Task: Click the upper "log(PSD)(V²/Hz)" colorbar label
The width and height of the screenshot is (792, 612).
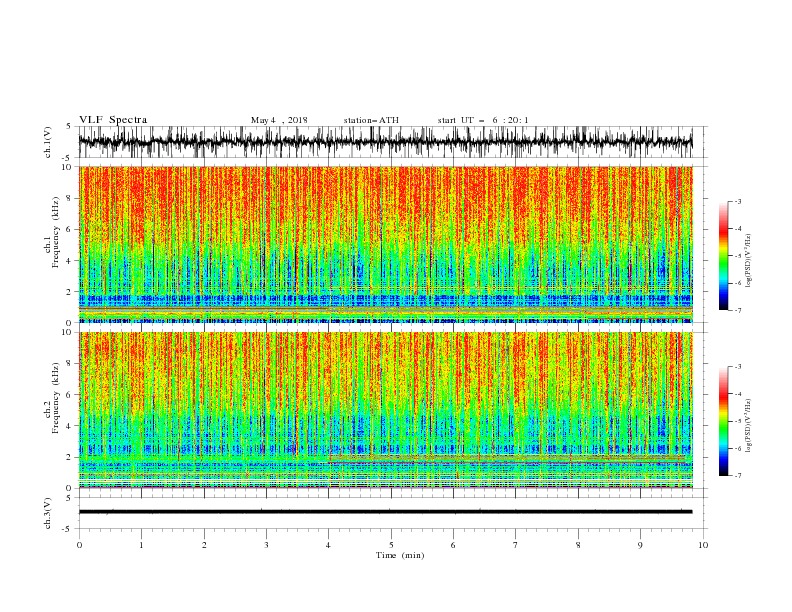Action: pos(748,261)
